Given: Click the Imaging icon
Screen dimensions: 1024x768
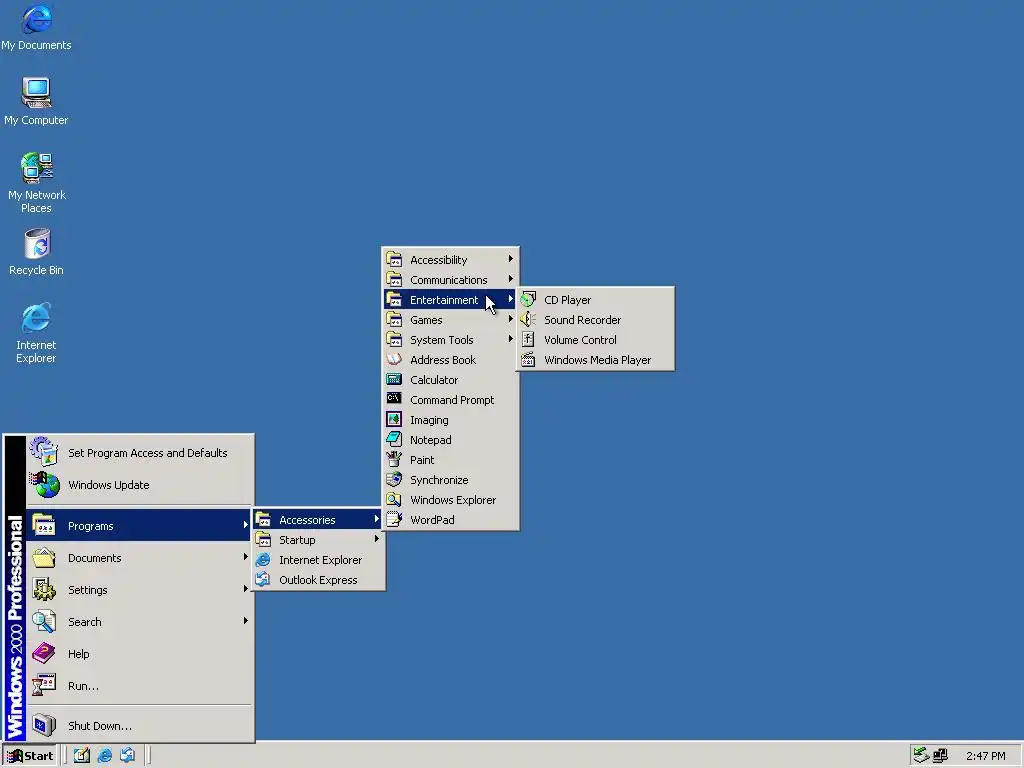Looking at the screenshot, I should tap(394, 419).
